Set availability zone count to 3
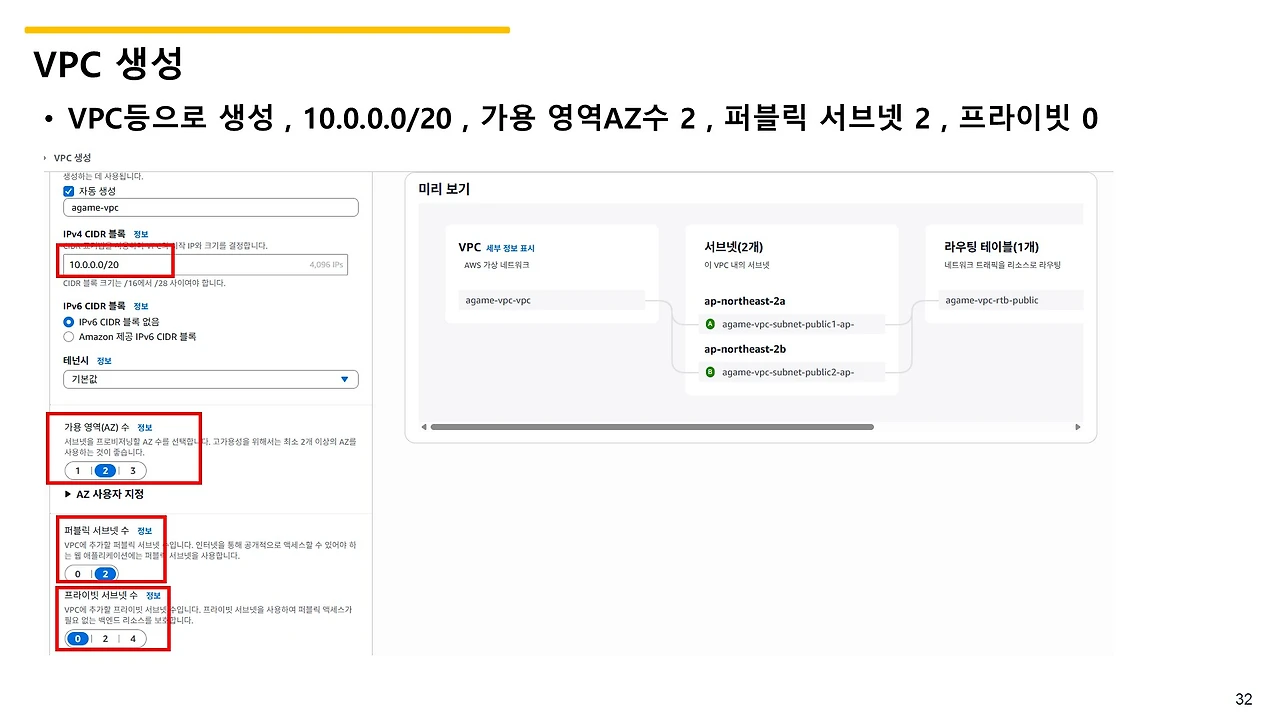 (x=133, y=470)
